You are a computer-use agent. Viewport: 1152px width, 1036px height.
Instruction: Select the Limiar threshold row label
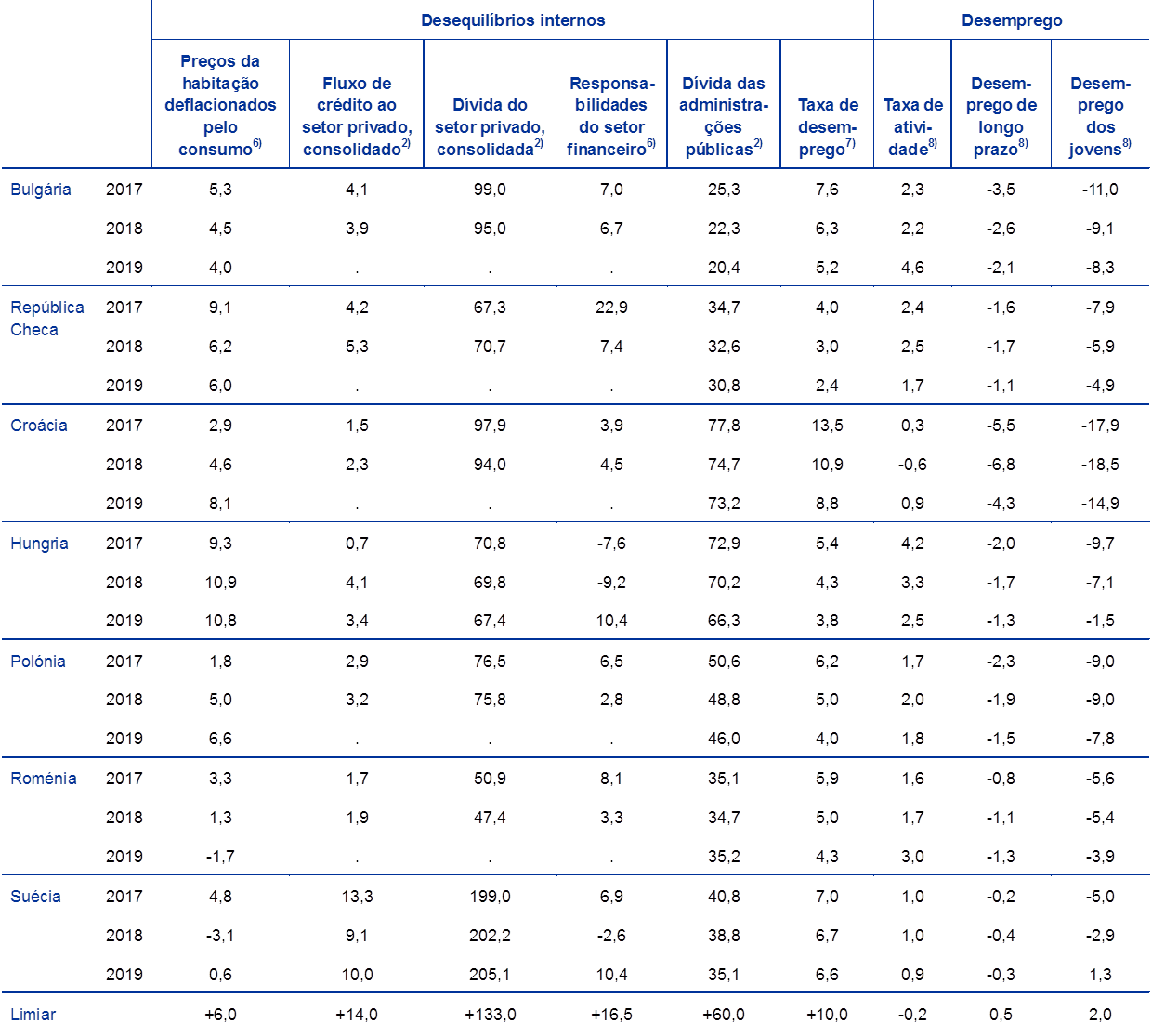(33, 1015)
